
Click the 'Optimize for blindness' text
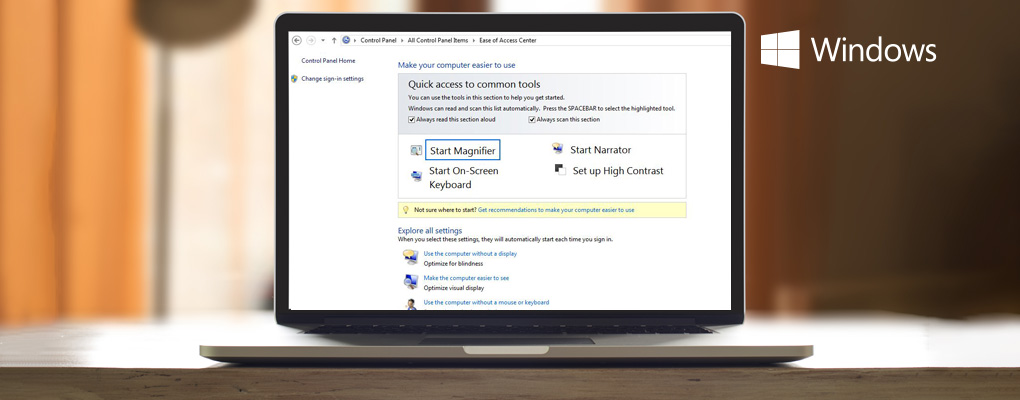453,263
